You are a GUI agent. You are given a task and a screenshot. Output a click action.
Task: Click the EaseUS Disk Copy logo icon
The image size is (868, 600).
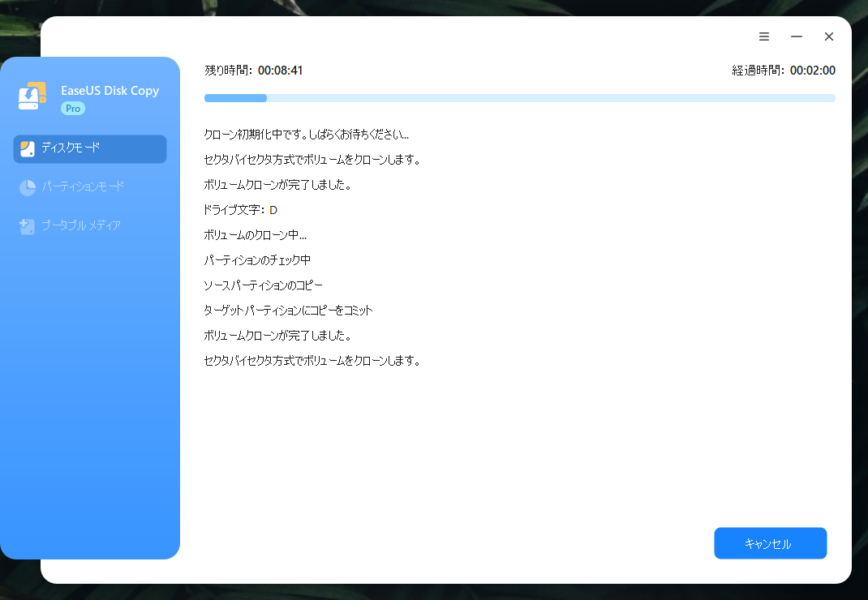click(x=33, y=96)
